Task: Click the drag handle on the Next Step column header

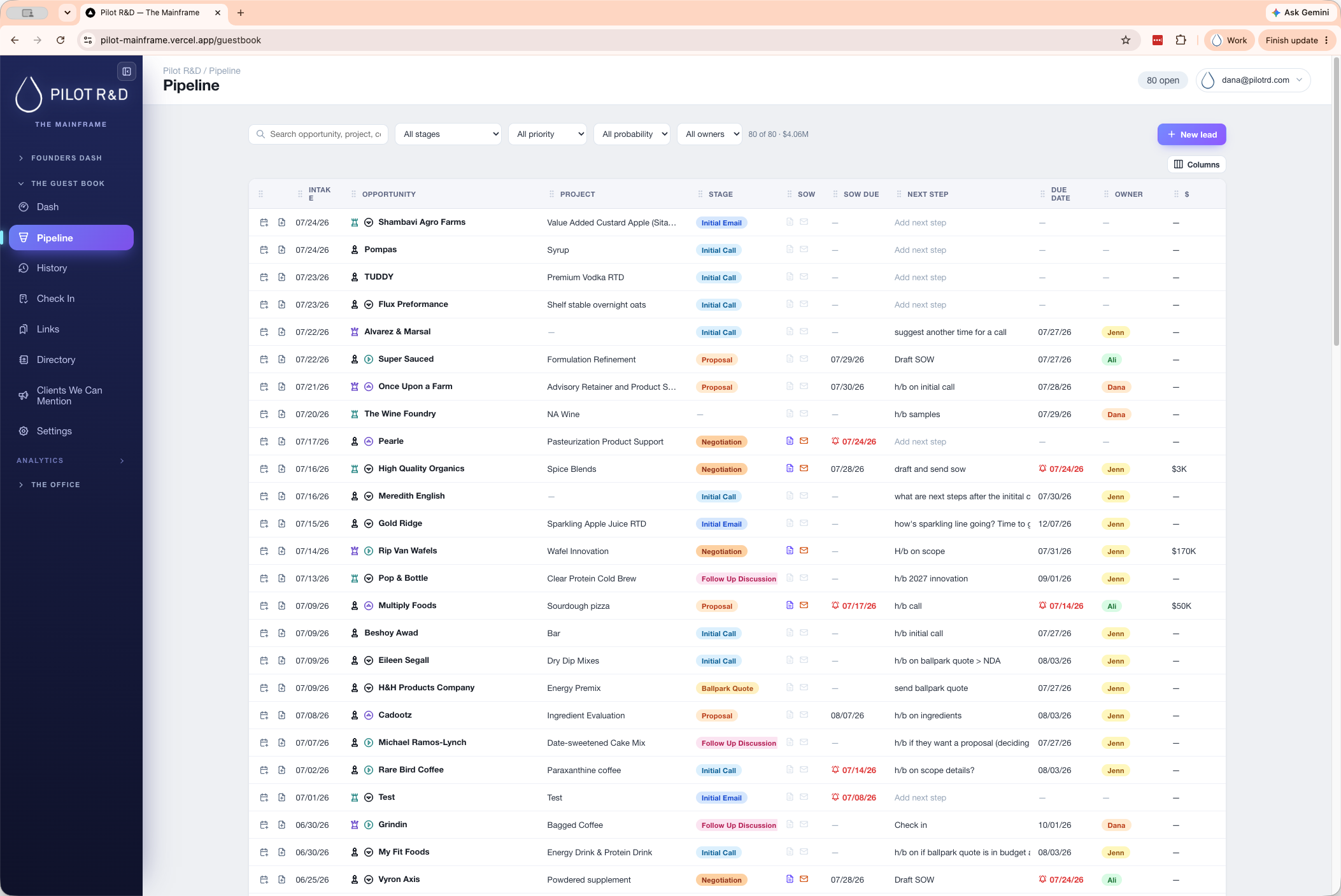Action: point(899,194)
